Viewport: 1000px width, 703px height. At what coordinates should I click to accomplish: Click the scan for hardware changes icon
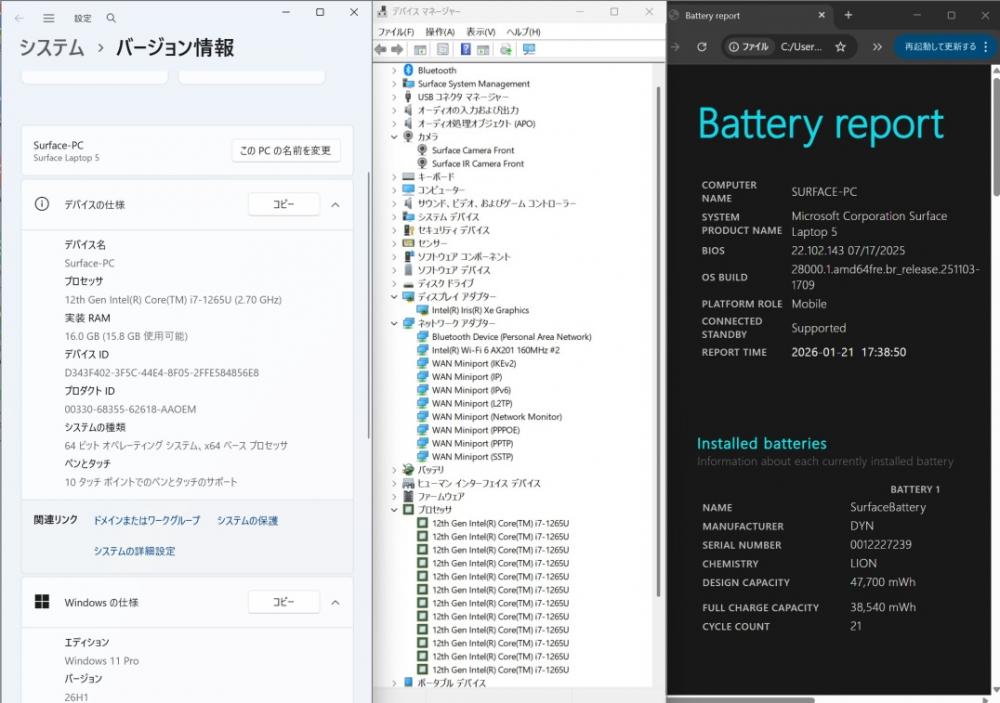click(528, 49)
